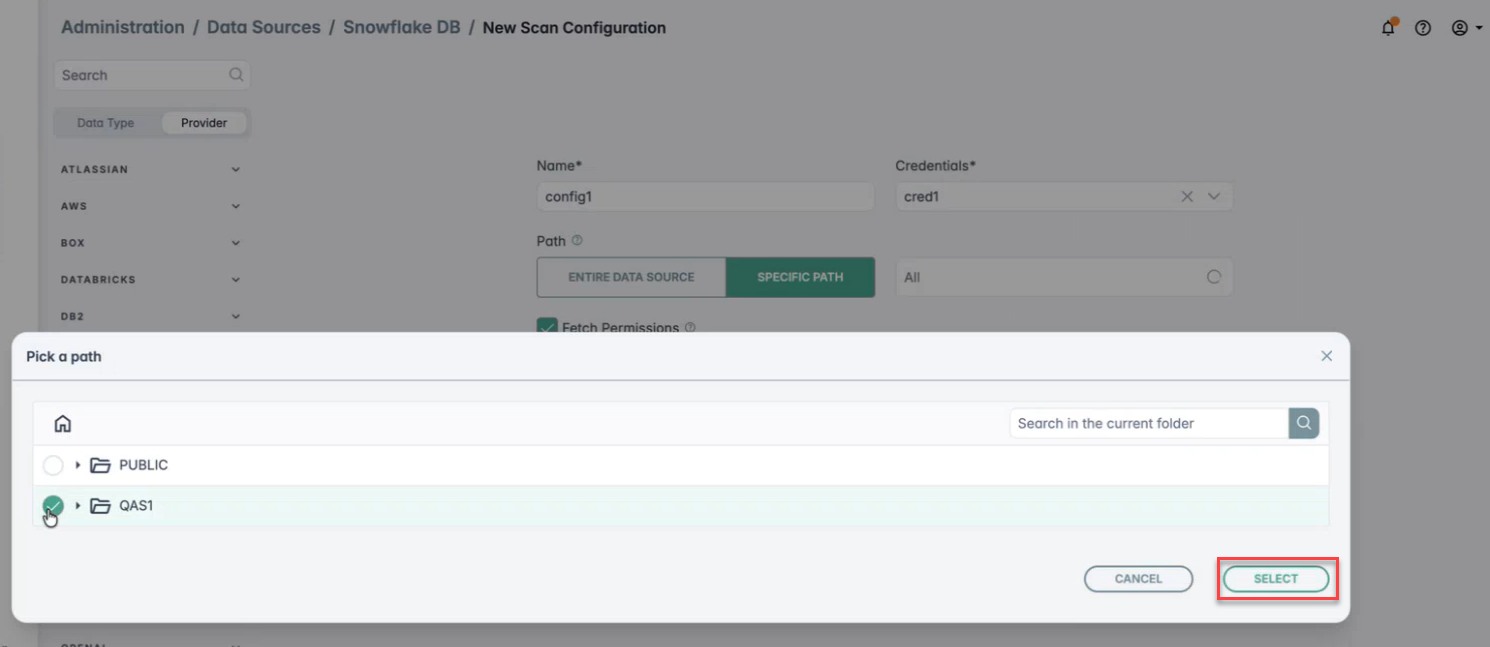Image resolution: width=1490 pixels, height=647 pixels.
Task: Choose the ENTIRE DATA SOURCE option
Action: pos(631,277)
